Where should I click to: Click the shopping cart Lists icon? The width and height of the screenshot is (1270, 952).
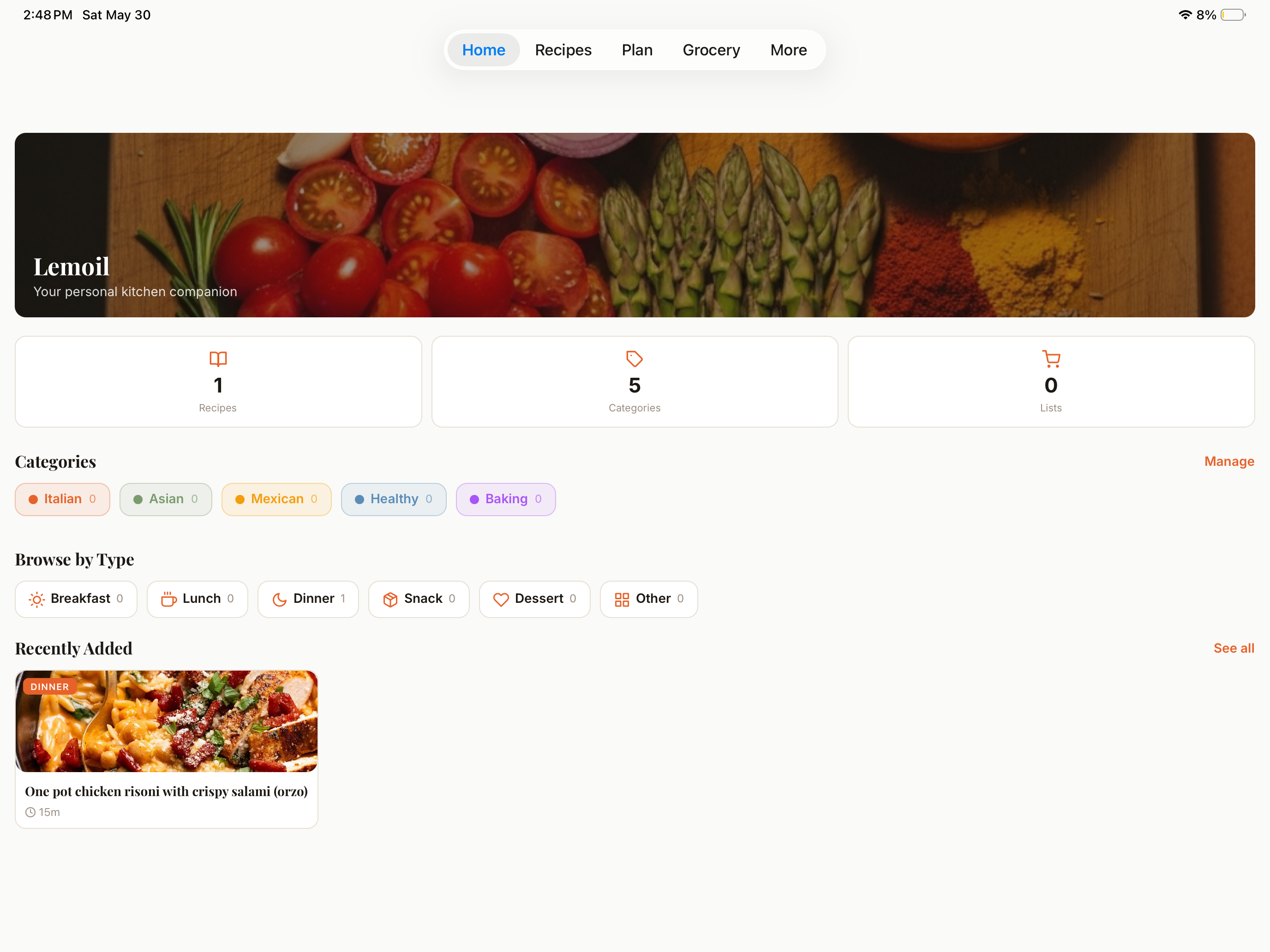pos(1051,359)
